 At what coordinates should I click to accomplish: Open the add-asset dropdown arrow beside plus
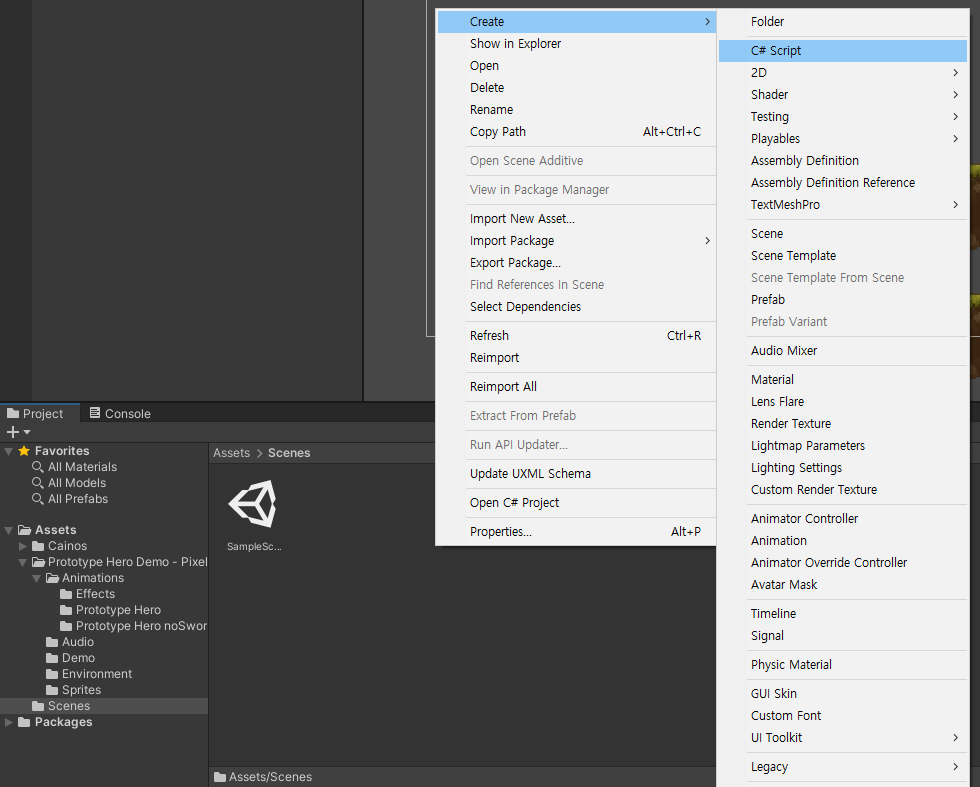[27, 432]
